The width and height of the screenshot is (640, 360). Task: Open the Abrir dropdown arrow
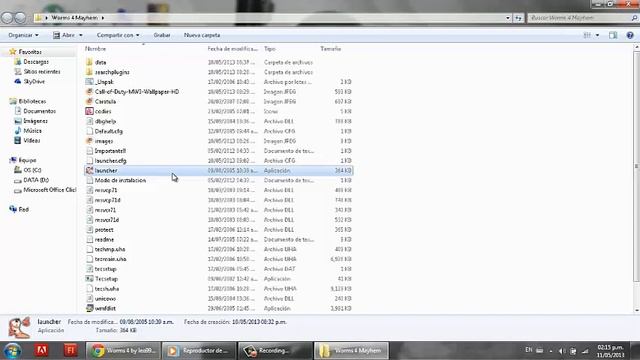tap(80, 36)
